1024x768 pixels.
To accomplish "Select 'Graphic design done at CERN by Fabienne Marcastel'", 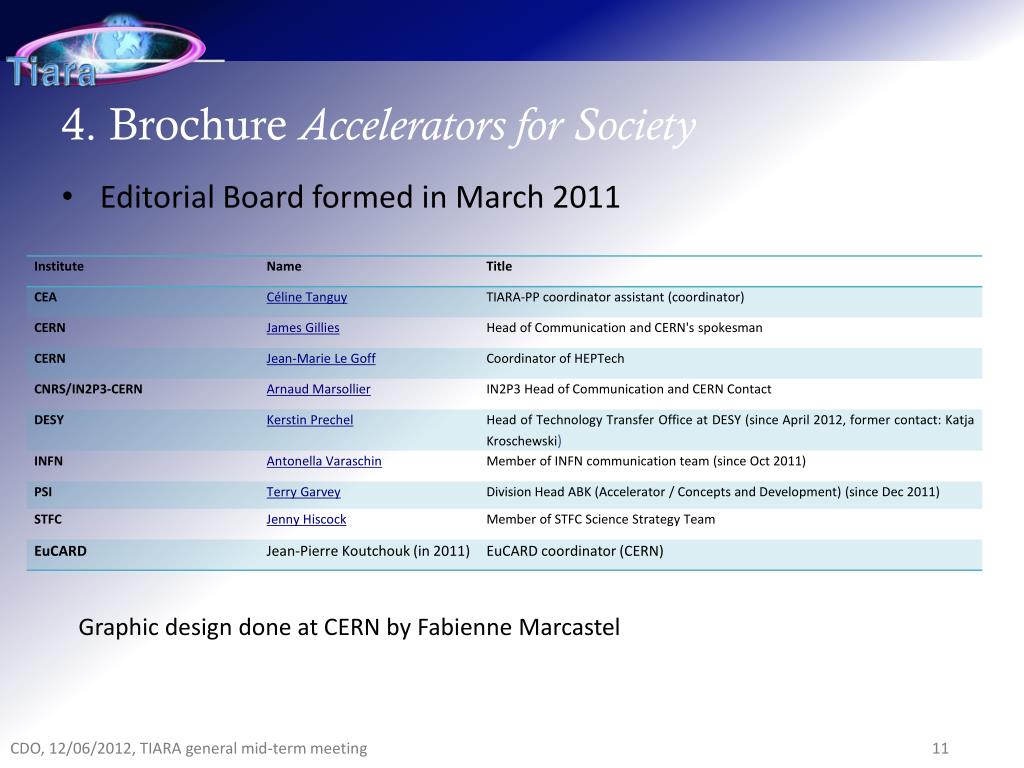I will pyautogui.click(x=349, y=627).
